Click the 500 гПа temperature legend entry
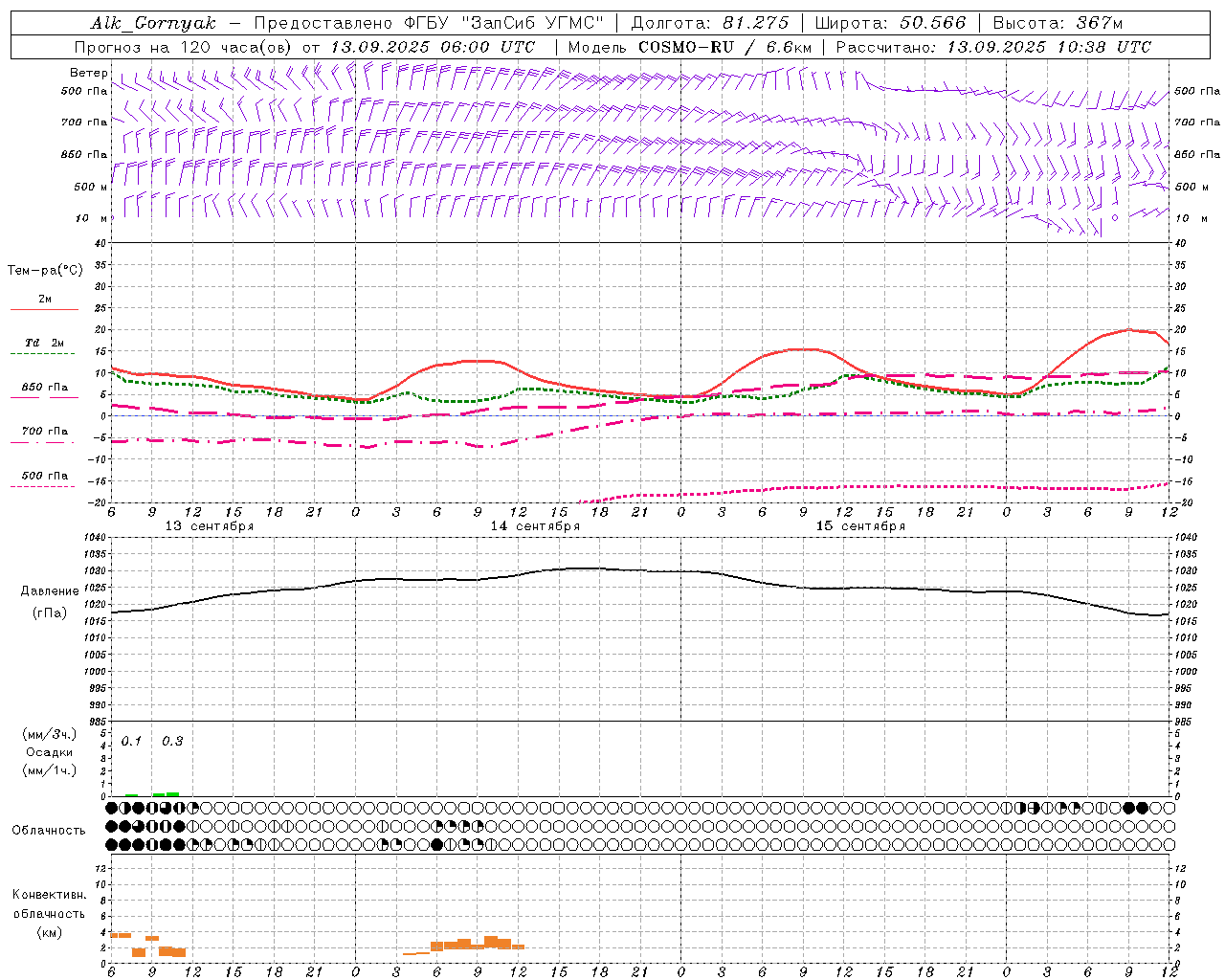The width and height of the screenshot is (1225, 980). (44, 476)
